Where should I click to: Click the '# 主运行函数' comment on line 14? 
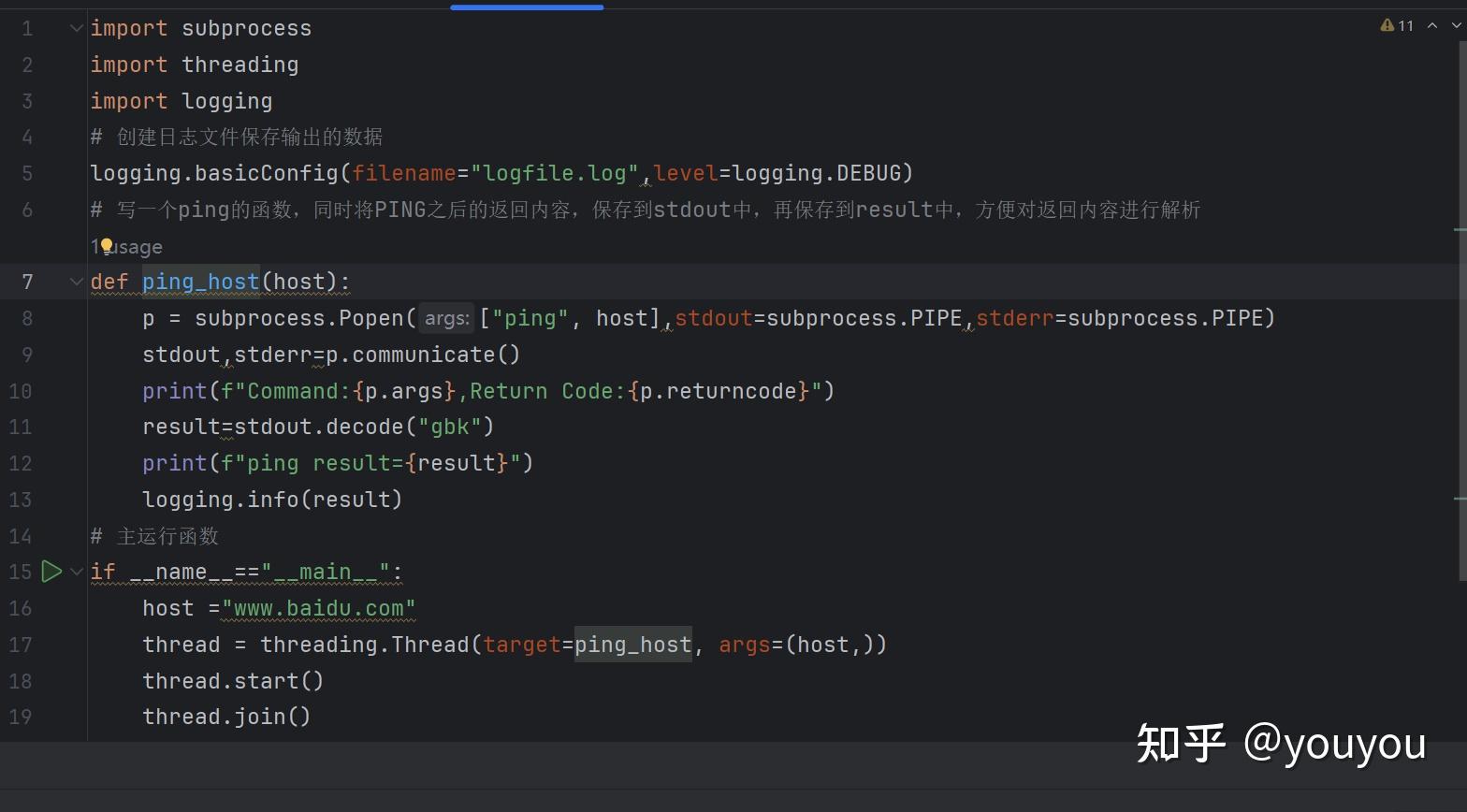[x=154, y=536]
